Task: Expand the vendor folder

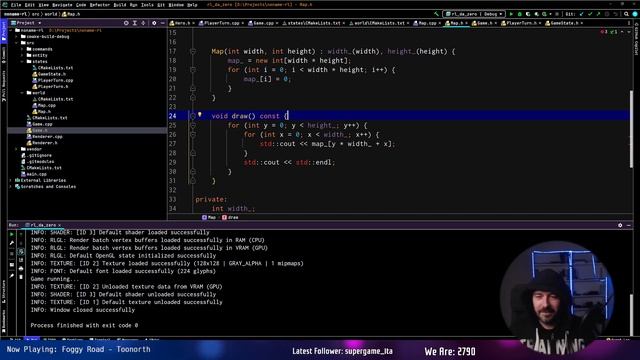Action: [x=17, y=149]
